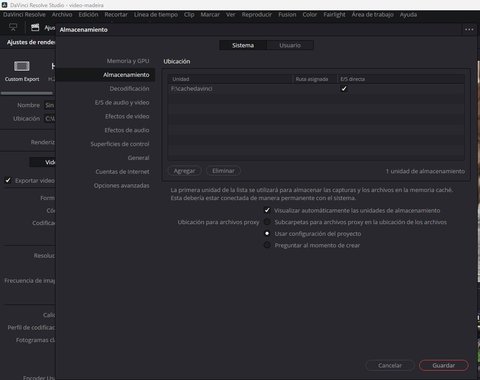Click the Nombre input field in render settings

(50, 105)
